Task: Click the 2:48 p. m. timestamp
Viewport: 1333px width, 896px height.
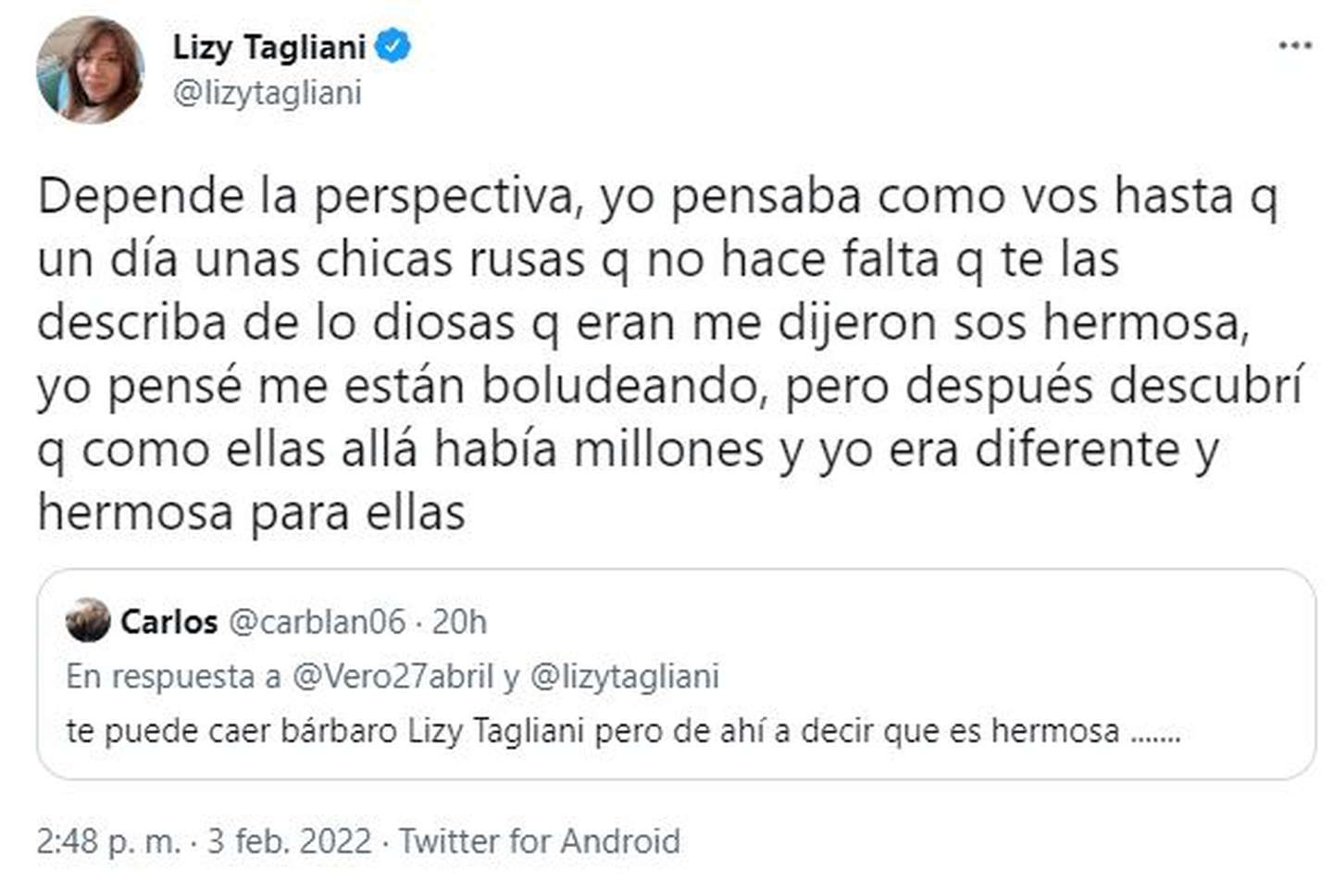Action: [x=108, y=841]
